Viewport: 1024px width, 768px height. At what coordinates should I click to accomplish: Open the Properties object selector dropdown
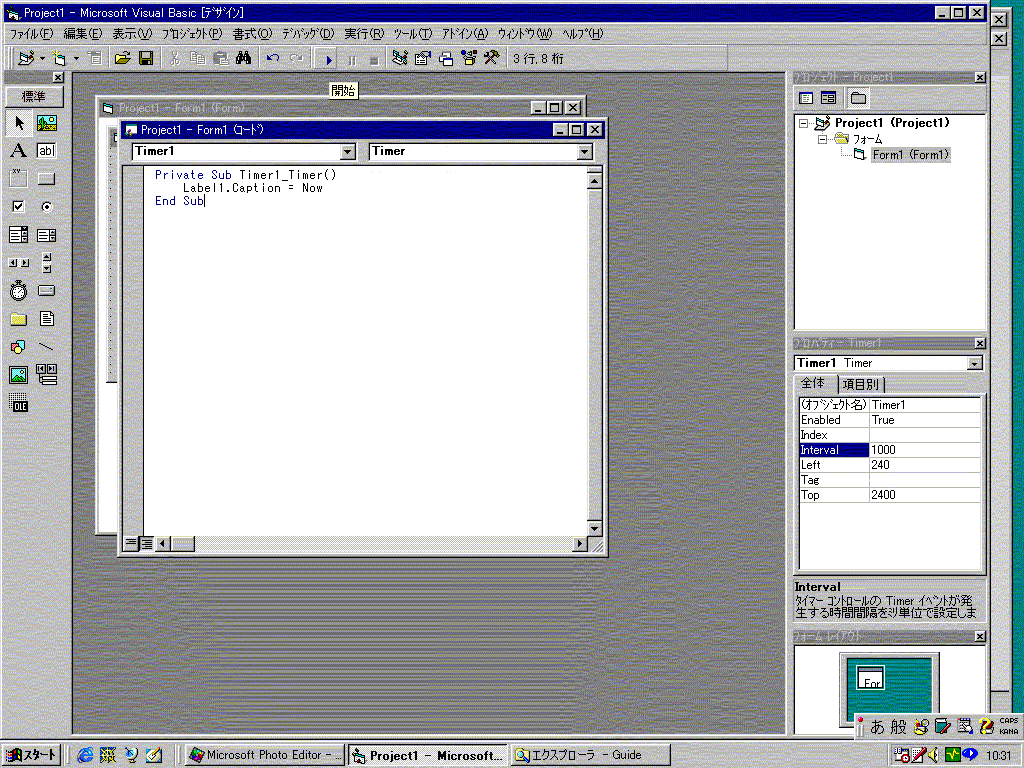(x=974, y=363)
